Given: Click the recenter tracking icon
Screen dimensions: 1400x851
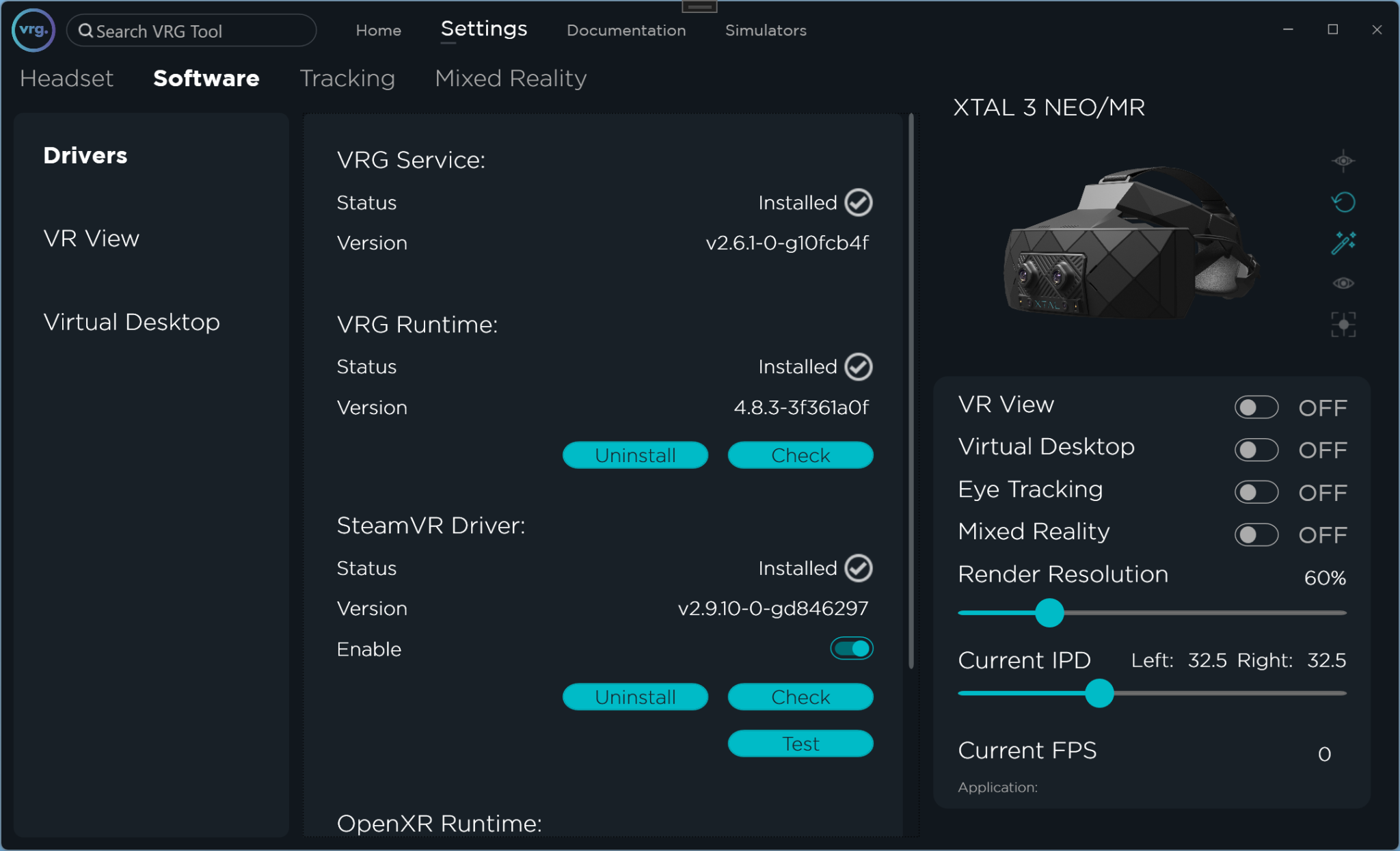Looking at the screenshot, I should coord(1343,324).
